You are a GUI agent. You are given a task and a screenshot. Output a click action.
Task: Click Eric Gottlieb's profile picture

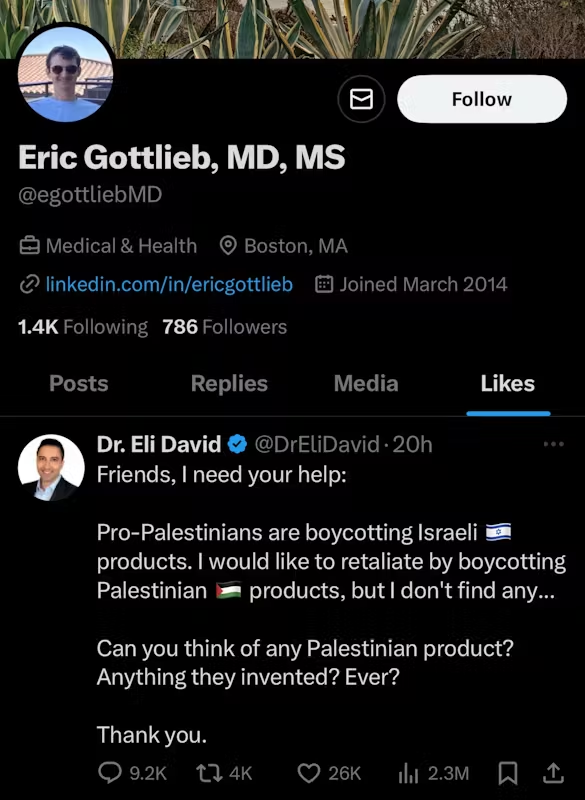pos(65,70)
